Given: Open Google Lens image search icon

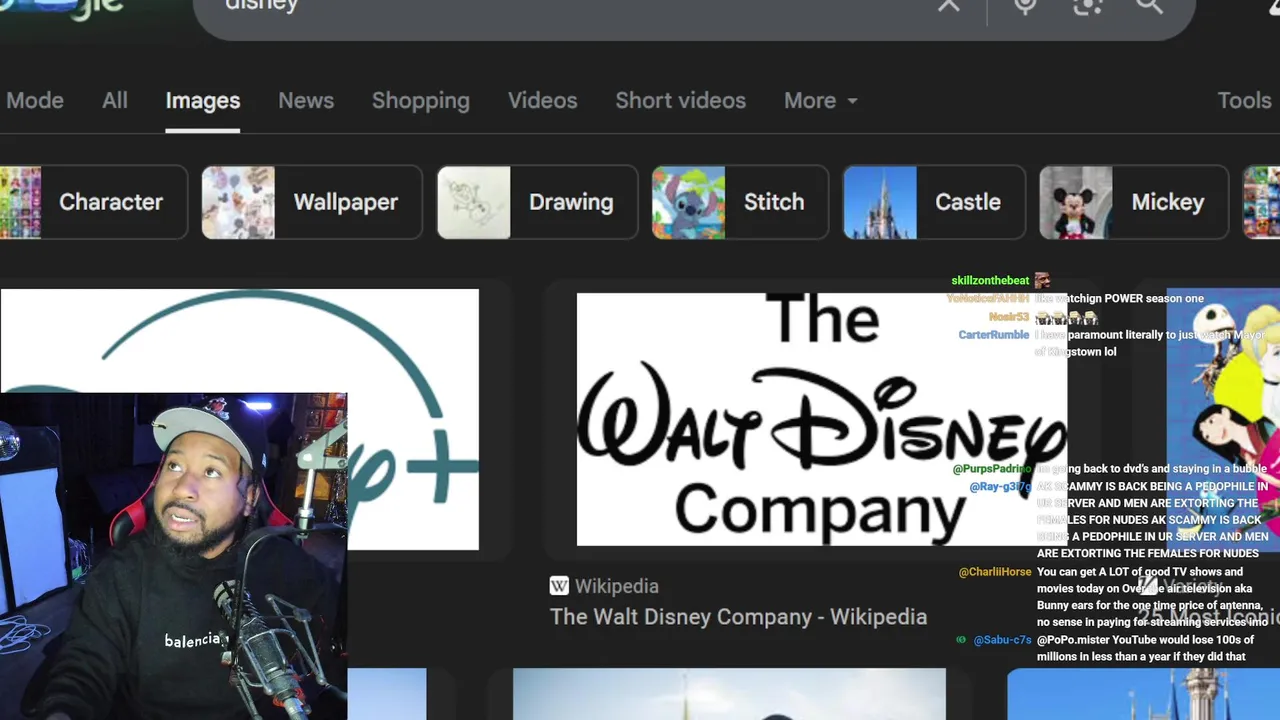Looking at the screenshot, I should (x=1087, y=6).
